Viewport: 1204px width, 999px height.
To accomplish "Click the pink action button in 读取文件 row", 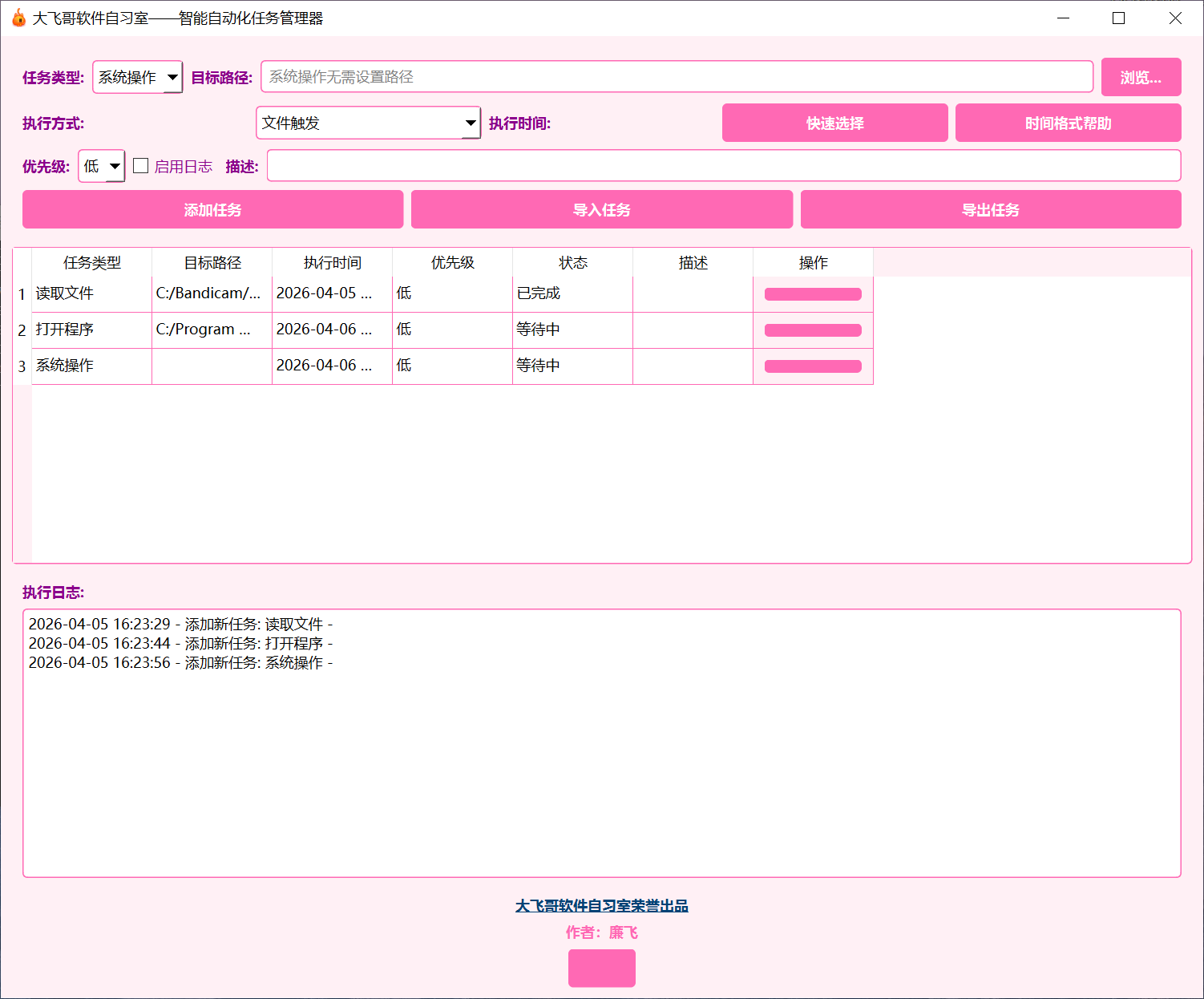I will [x=813, y=294].
